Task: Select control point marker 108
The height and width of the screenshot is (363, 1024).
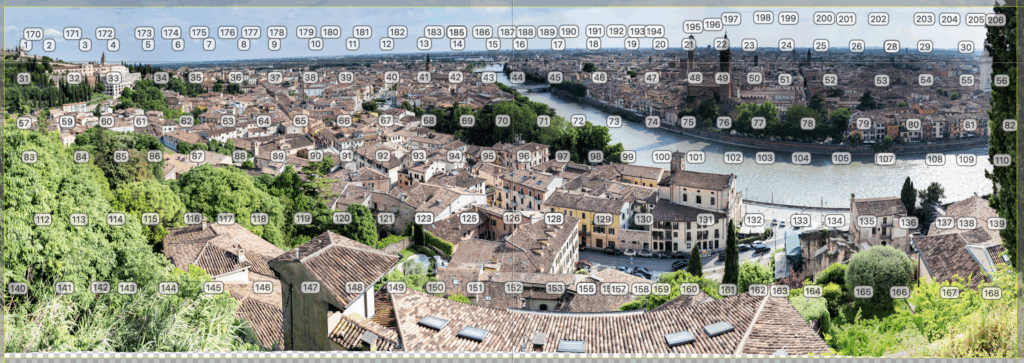Action: 935,159
